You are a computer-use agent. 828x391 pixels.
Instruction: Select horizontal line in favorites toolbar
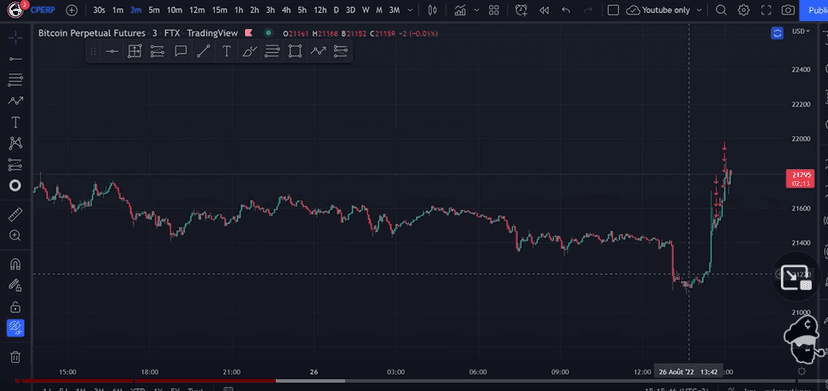coord(112,51)
